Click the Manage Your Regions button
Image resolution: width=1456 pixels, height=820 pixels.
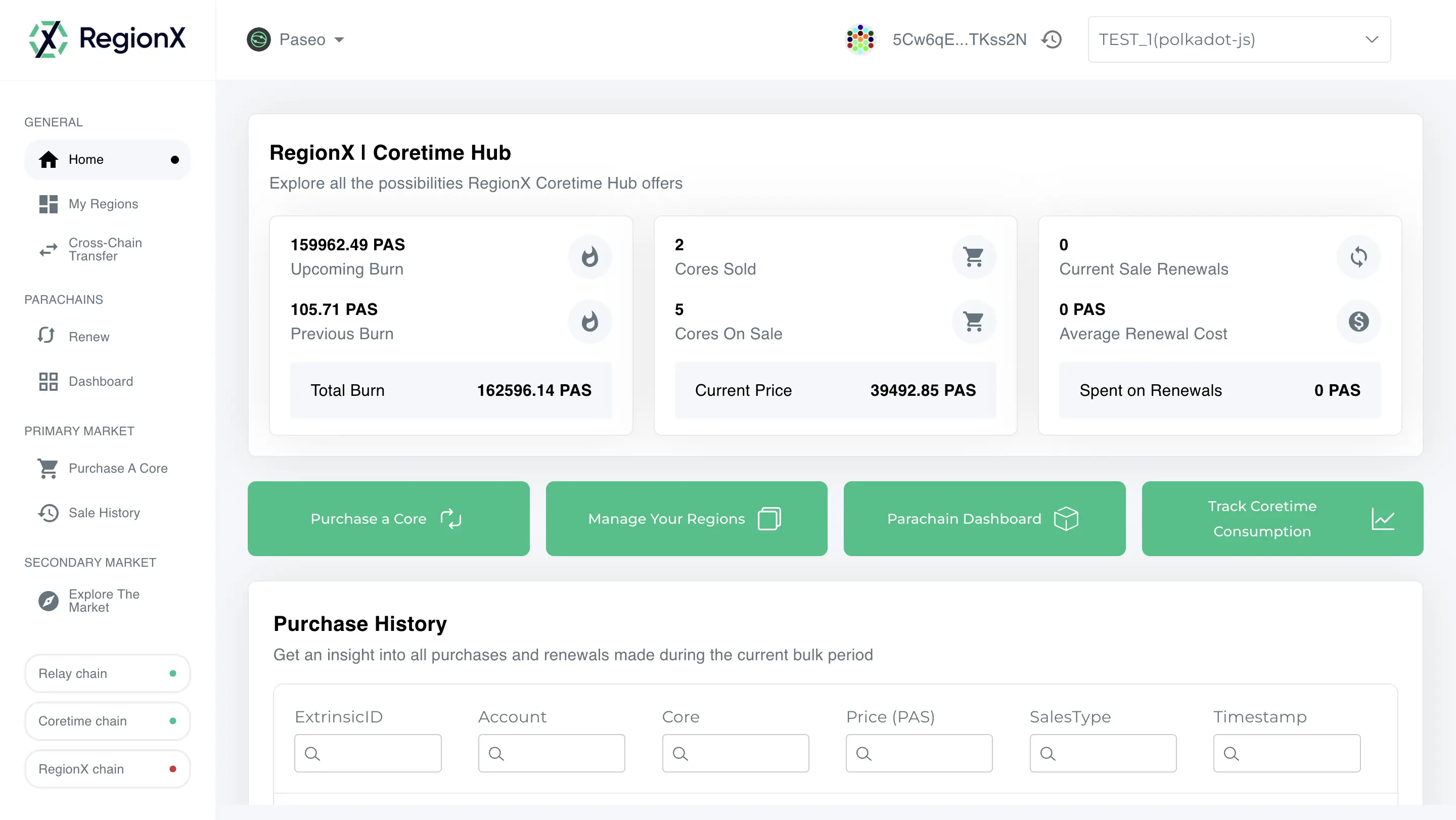(x=687, y=518)
